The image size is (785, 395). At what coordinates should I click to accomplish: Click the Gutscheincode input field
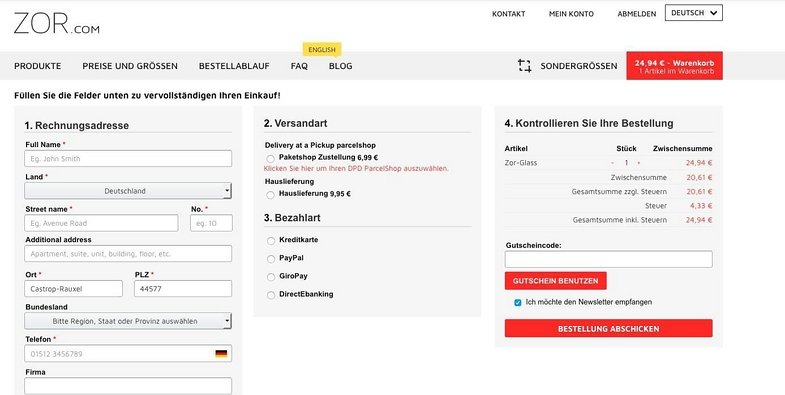point(608,259)
